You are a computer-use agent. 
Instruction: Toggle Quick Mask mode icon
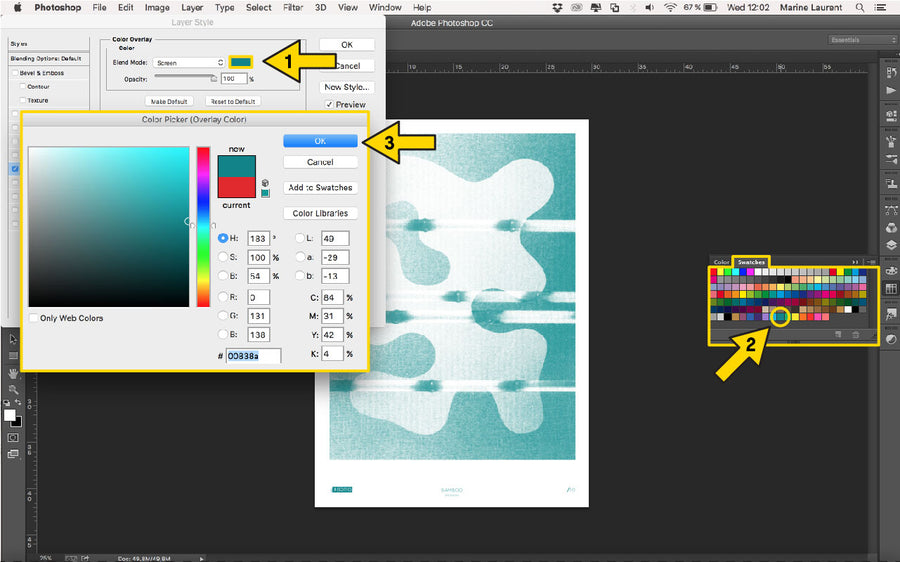click(13, 437)
